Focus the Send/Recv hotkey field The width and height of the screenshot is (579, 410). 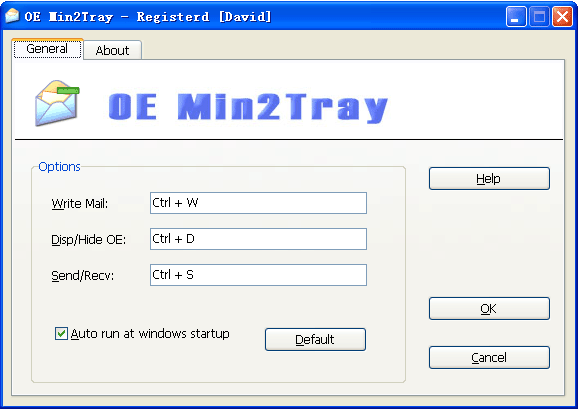pos(258,275)
